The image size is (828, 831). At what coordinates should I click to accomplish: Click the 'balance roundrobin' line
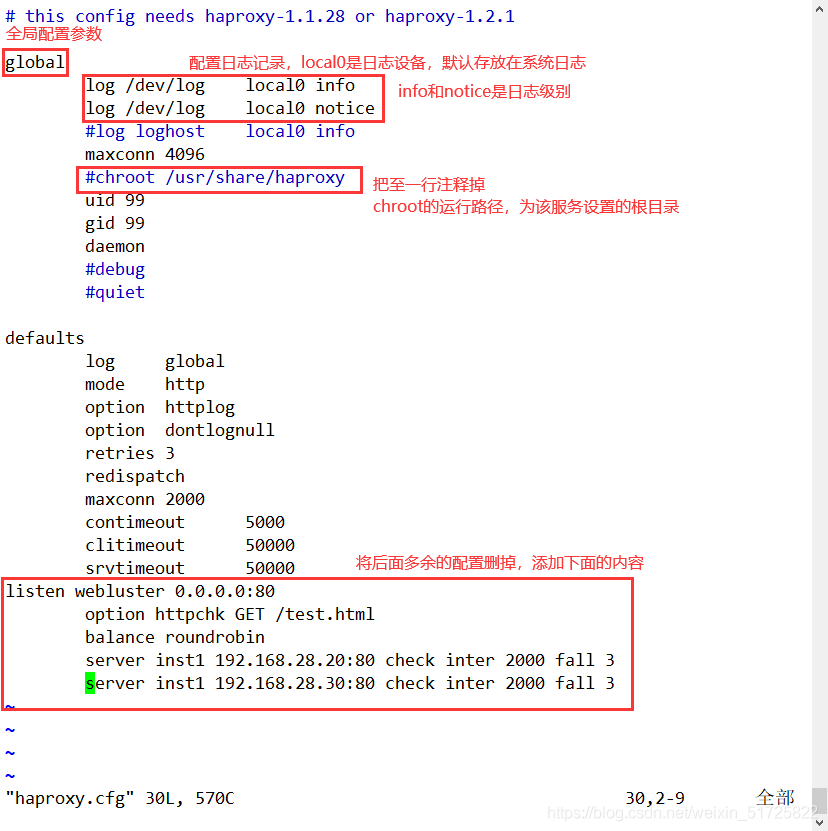coord(175,637)
